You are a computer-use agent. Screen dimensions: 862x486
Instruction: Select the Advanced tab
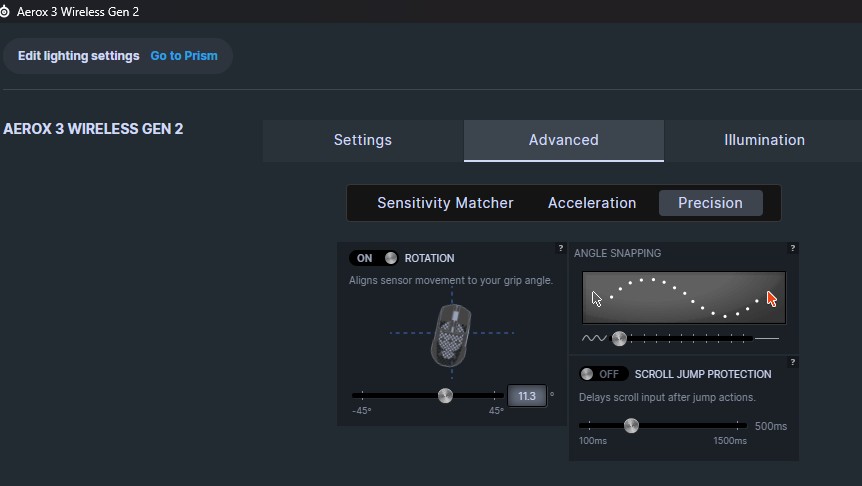[563, 140]
